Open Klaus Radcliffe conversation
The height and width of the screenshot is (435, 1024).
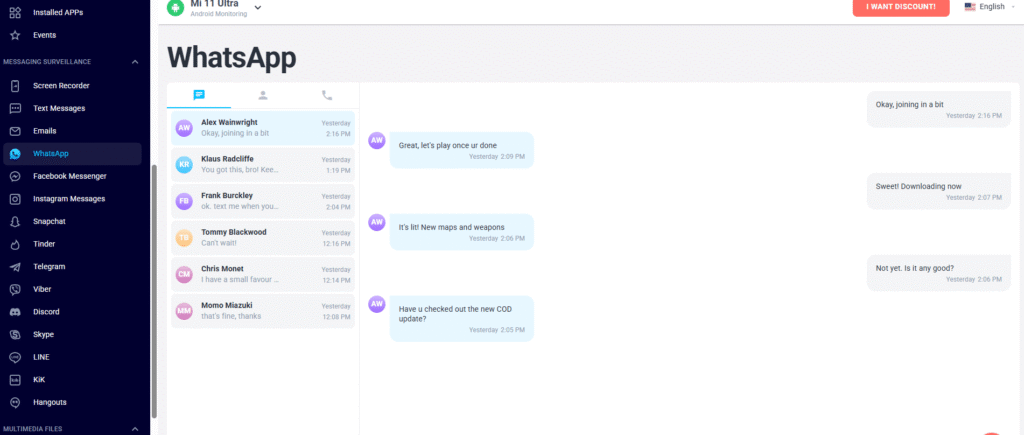(x=263, y=165)
